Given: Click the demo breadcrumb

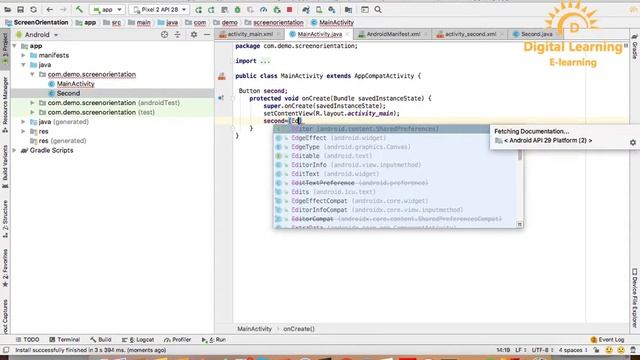Looking at the screenshot, I should [229, 22].
